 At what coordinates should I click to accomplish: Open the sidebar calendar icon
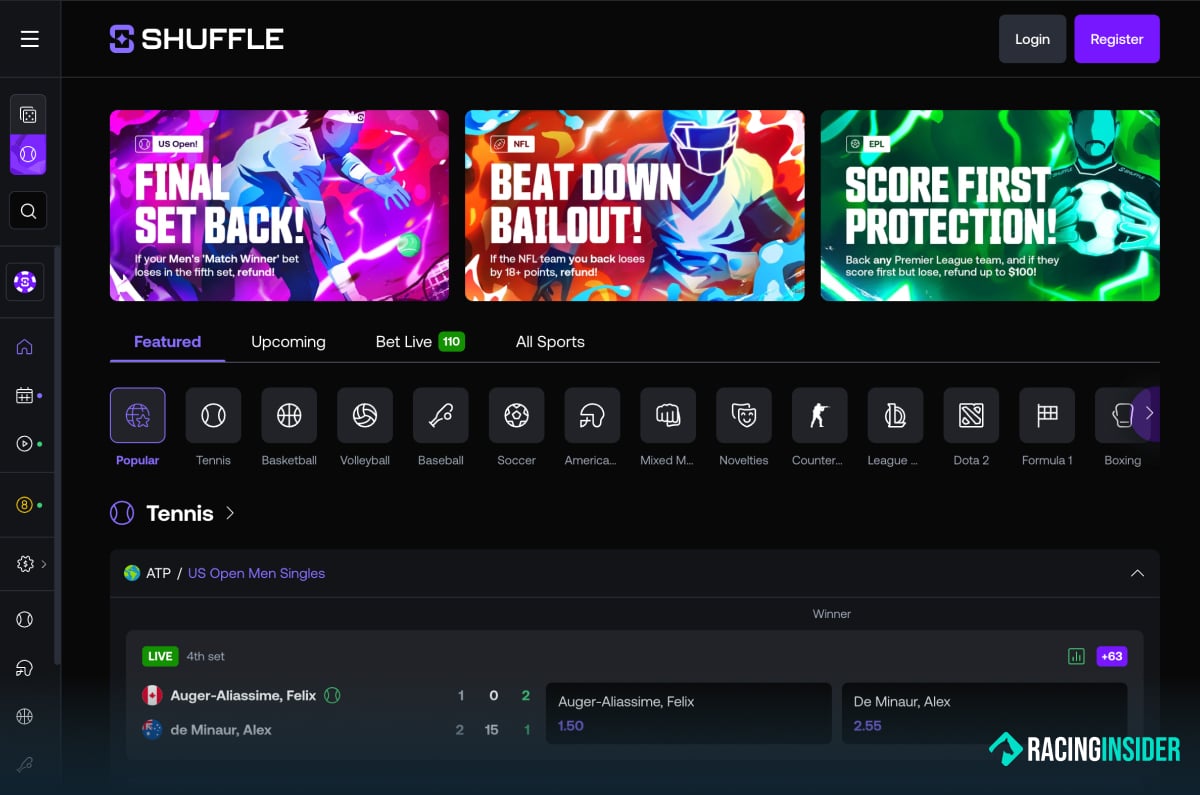pos(25,396)
